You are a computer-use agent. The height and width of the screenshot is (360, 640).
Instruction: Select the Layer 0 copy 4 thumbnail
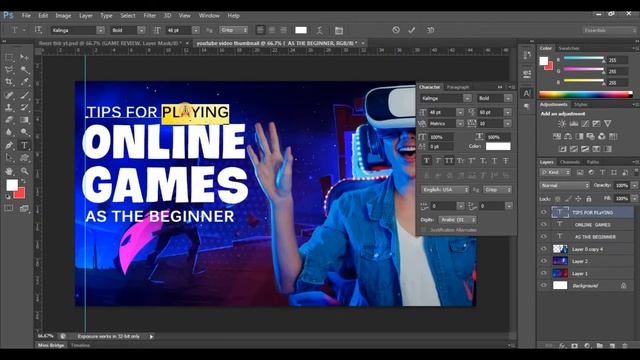[560, 249]
